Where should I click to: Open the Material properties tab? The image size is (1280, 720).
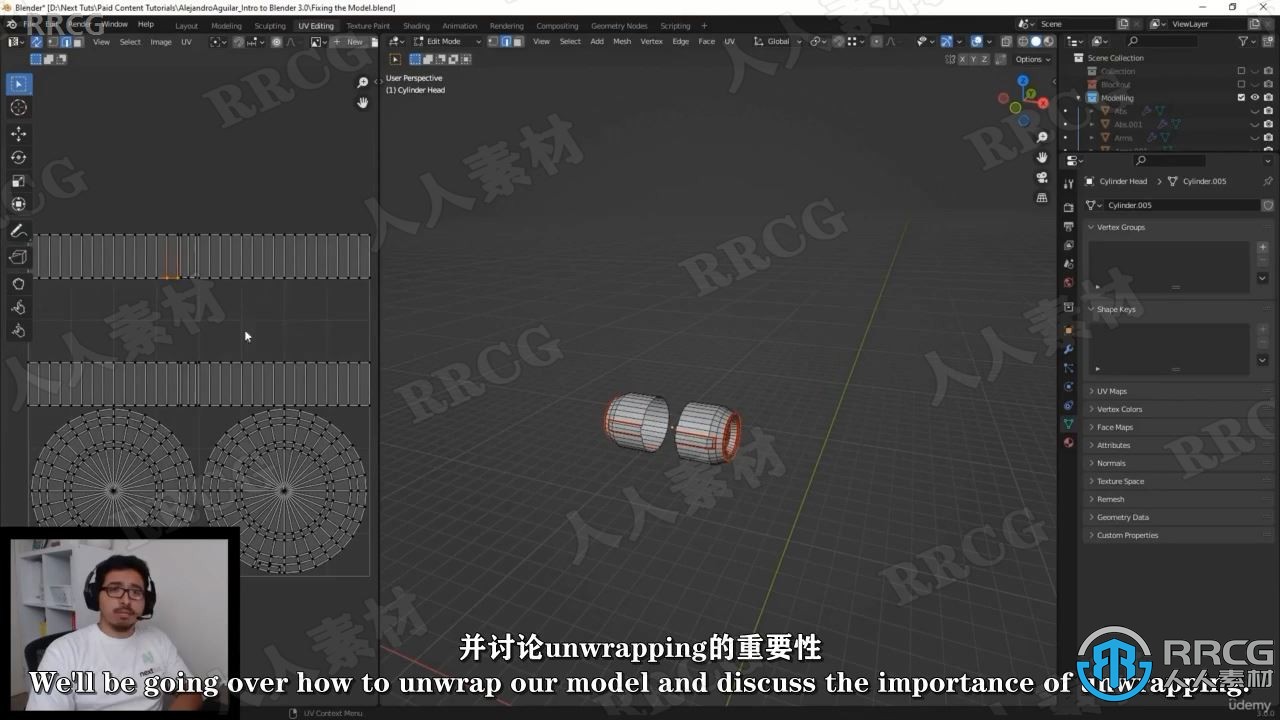click(1068, 442)
